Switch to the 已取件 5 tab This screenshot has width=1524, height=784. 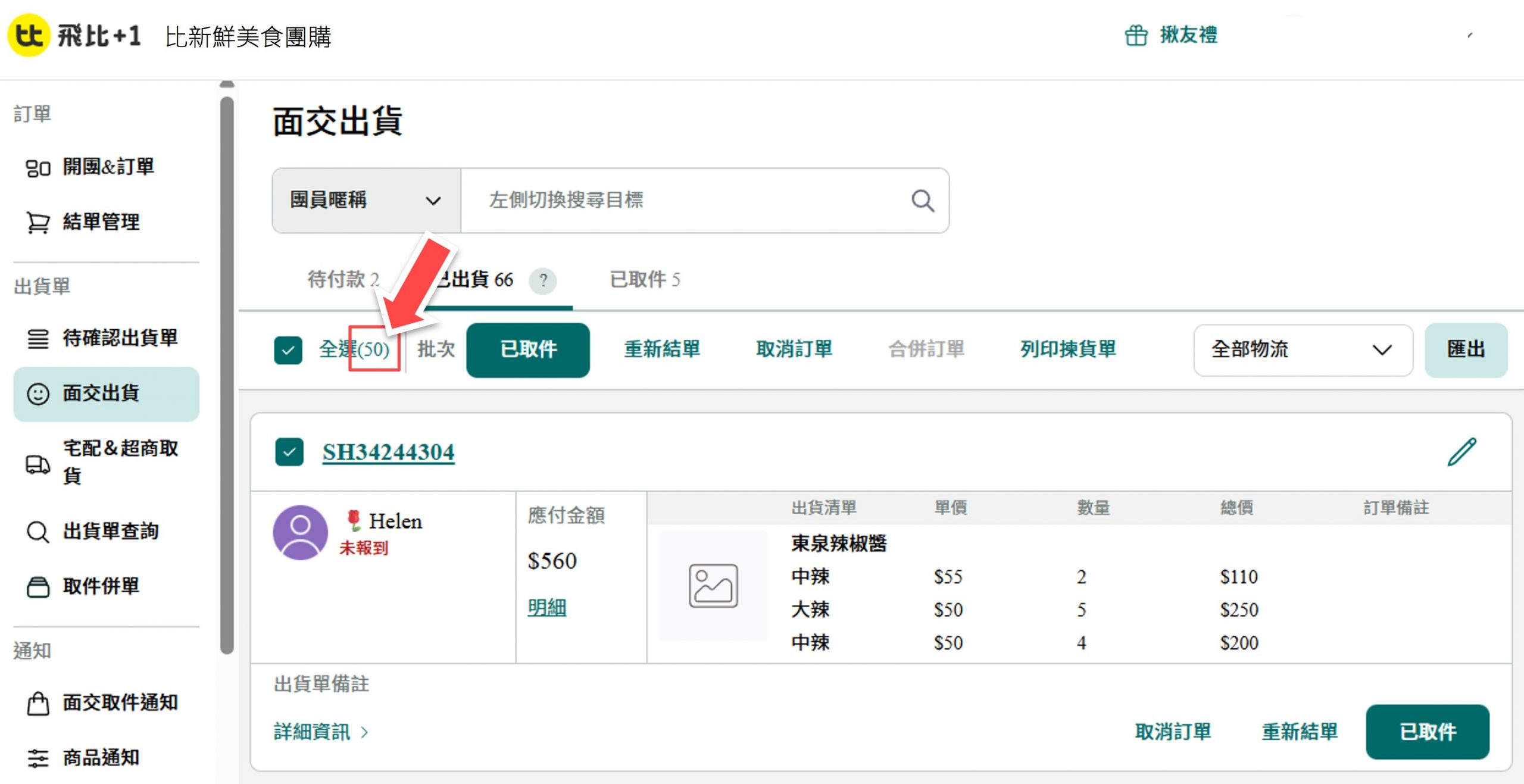(645, 279)
